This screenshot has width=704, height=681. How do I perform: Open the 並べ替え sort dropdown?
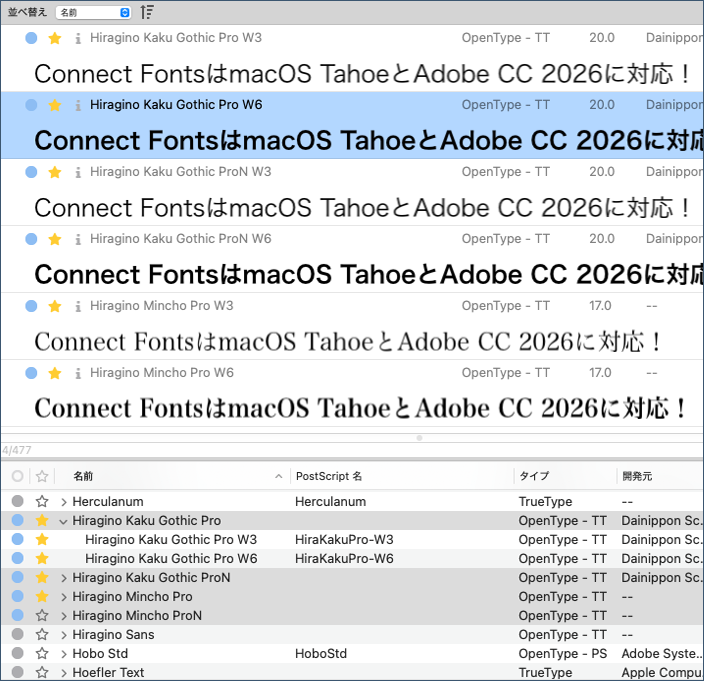coord(94,12)
